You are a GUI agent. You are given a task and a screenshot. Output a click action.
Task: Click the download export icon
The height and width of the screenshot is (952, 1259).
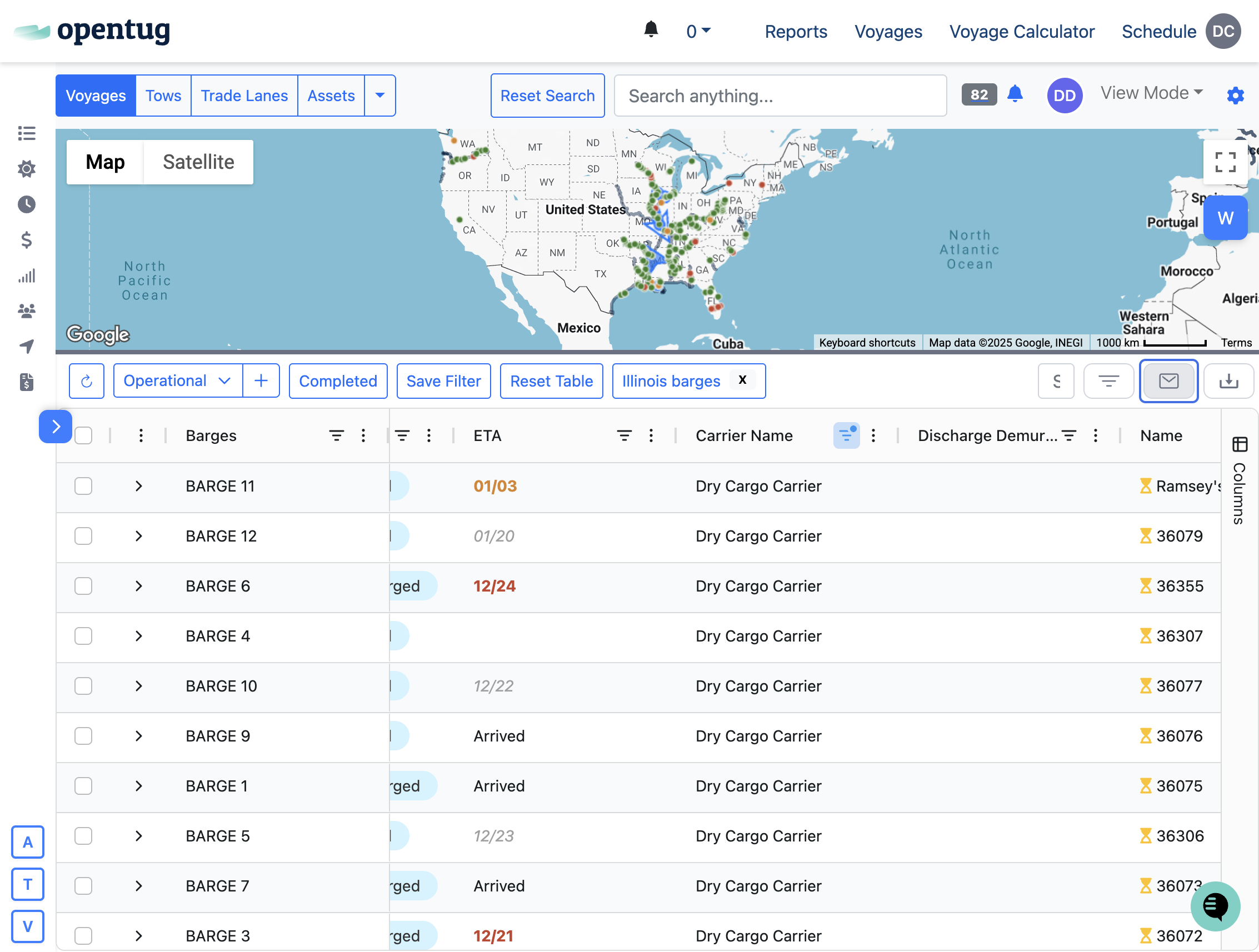(1228, 380)
